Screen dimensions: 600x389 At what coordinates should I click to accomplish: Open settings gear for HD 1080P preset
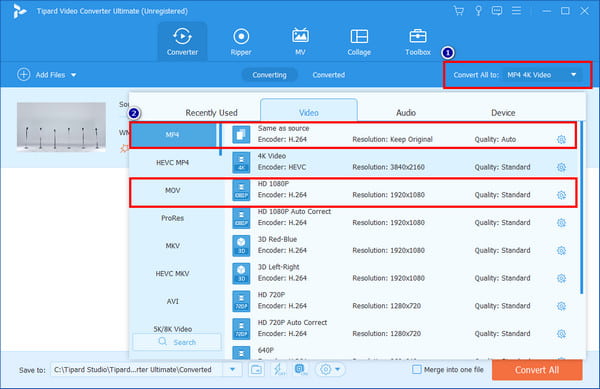[x=561, y=195]
